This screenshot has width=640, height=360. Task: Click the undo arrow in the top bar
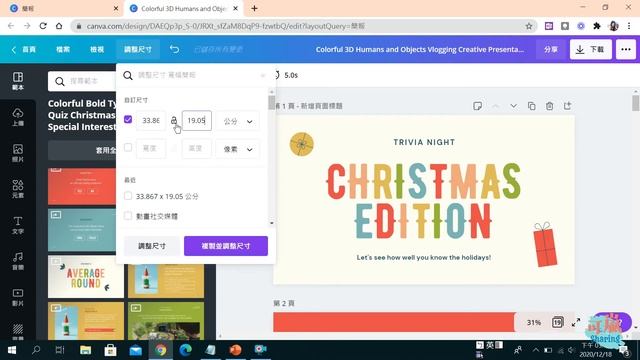pyautogui.click(x=174, y=49)
